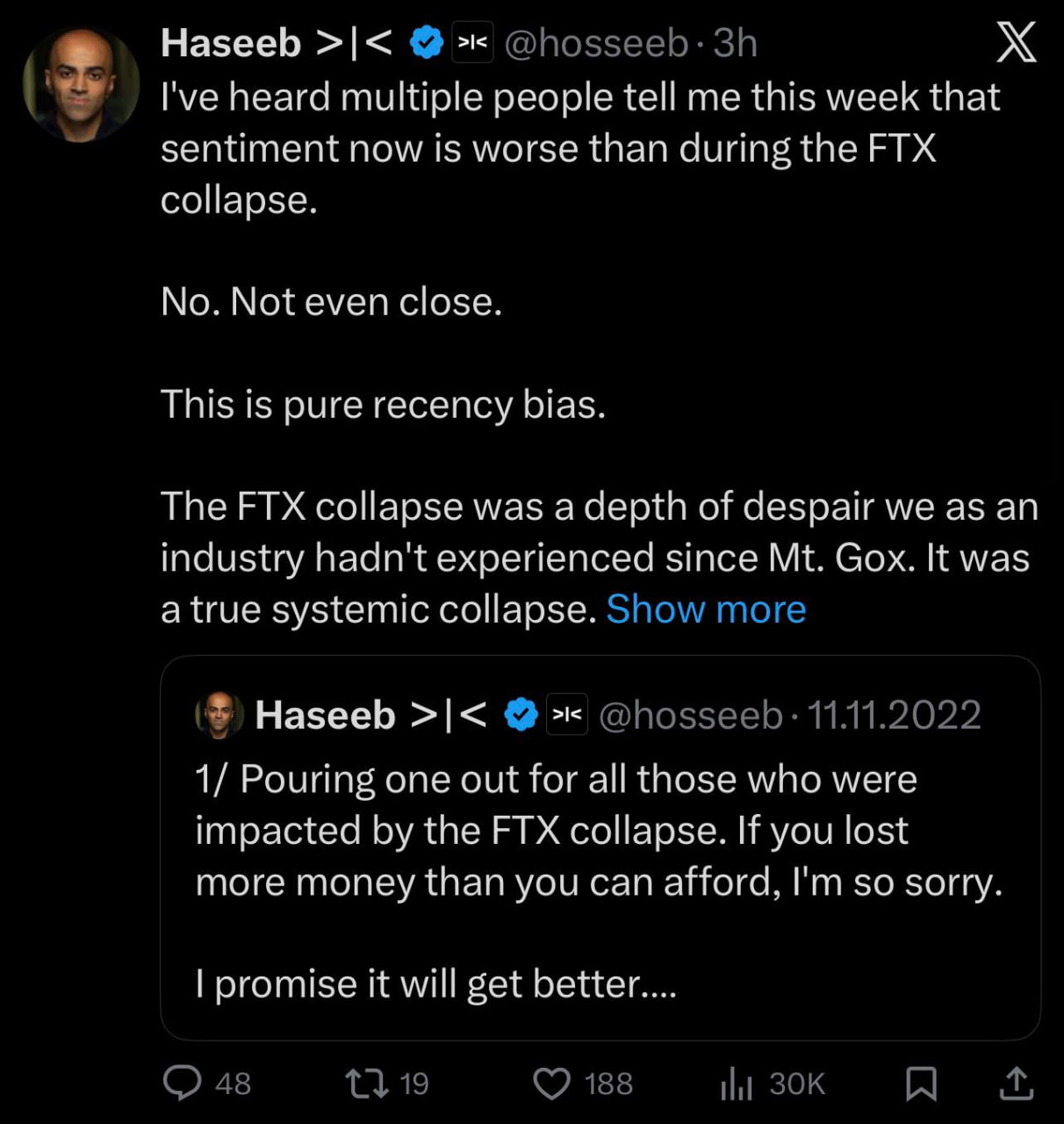This screenshot has width=1064, height=1124.
Task: Open view analytics bar chart icon
Action: 736,1083
